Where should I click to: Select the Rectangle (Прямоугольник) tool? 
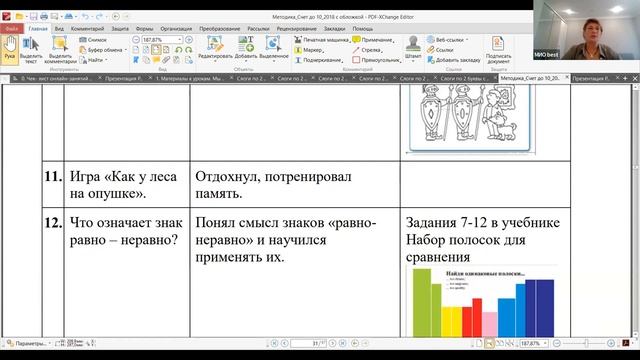pos(377,60)
